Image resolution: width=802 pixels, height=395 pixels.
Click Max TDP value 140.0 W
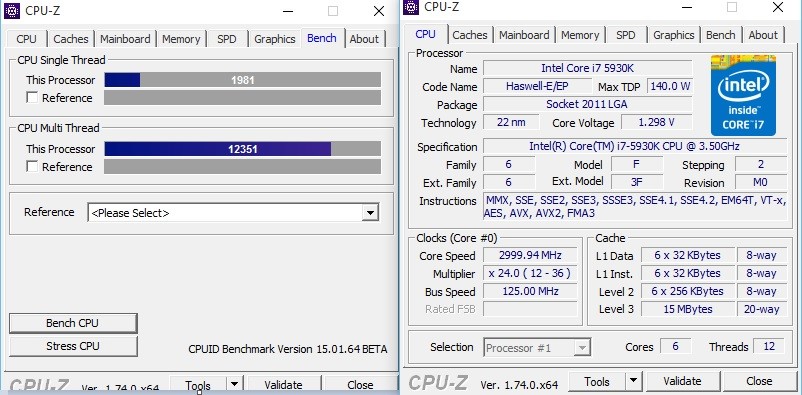tap(670, 86)
